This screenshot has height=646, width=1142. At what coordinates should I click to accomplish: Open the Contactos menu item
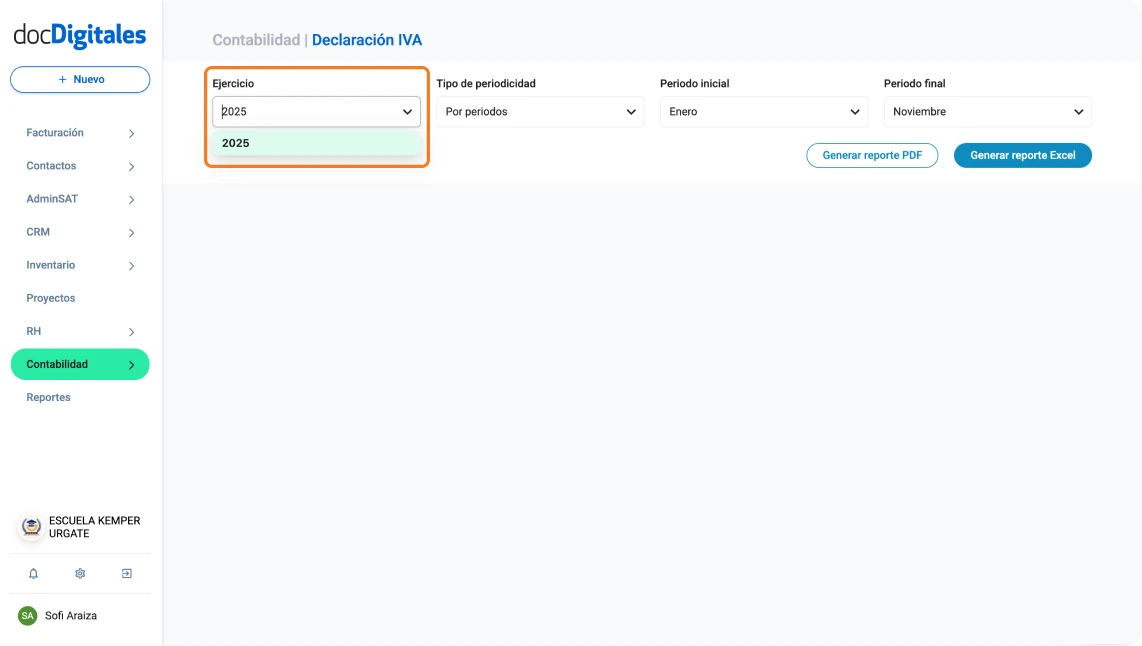51,166
